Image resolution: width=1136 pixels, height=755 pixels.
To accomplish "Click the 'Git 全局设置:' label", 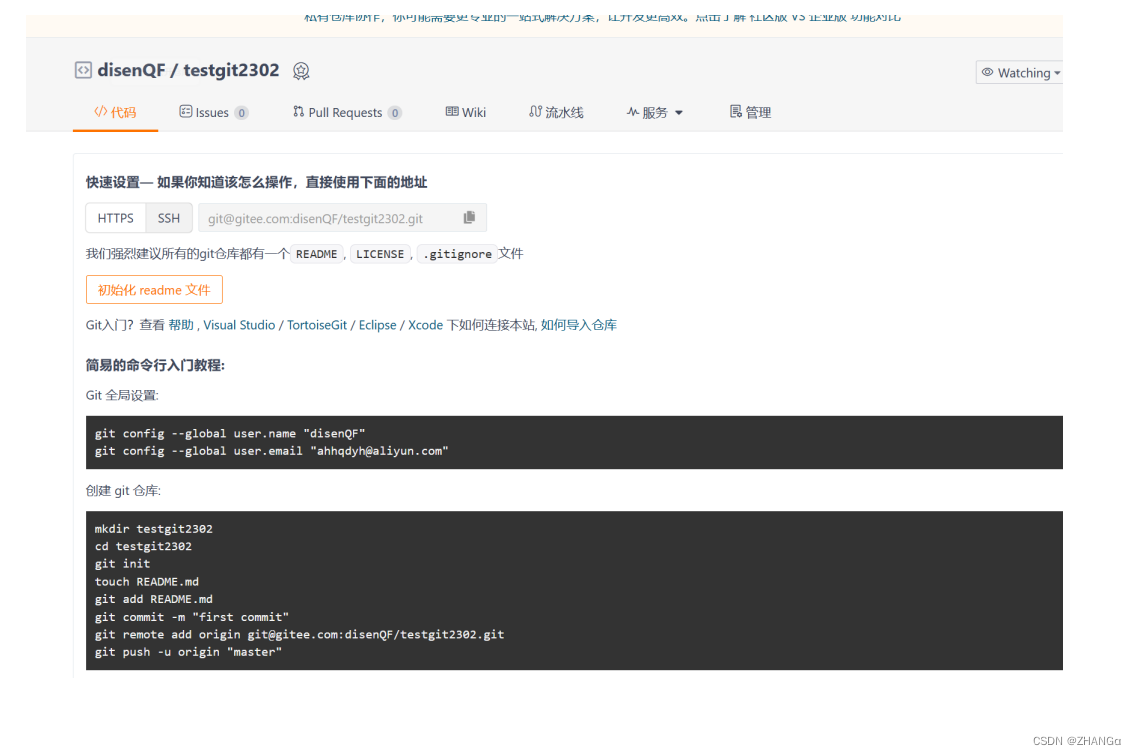I will click(x=122, y=396).
